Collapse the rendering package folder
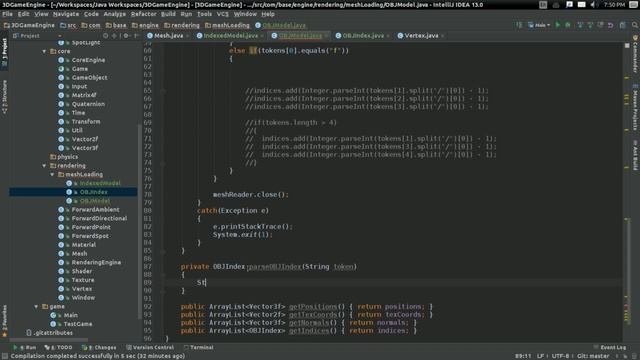Screen dimensions: 640x360 click(x=44, y=166)
